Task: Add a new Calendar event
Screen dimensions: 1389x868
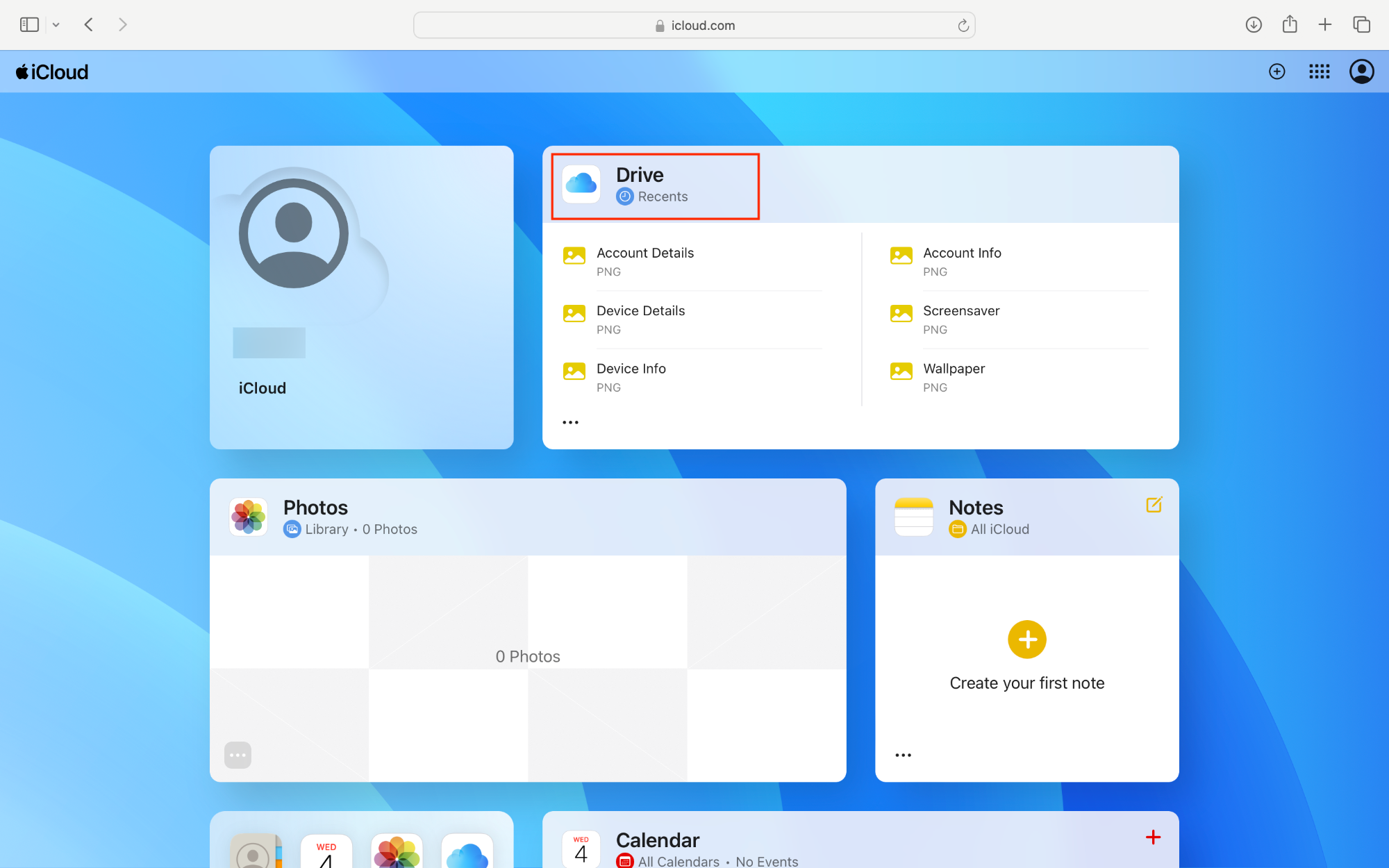Action: (x=1153, y=837)
